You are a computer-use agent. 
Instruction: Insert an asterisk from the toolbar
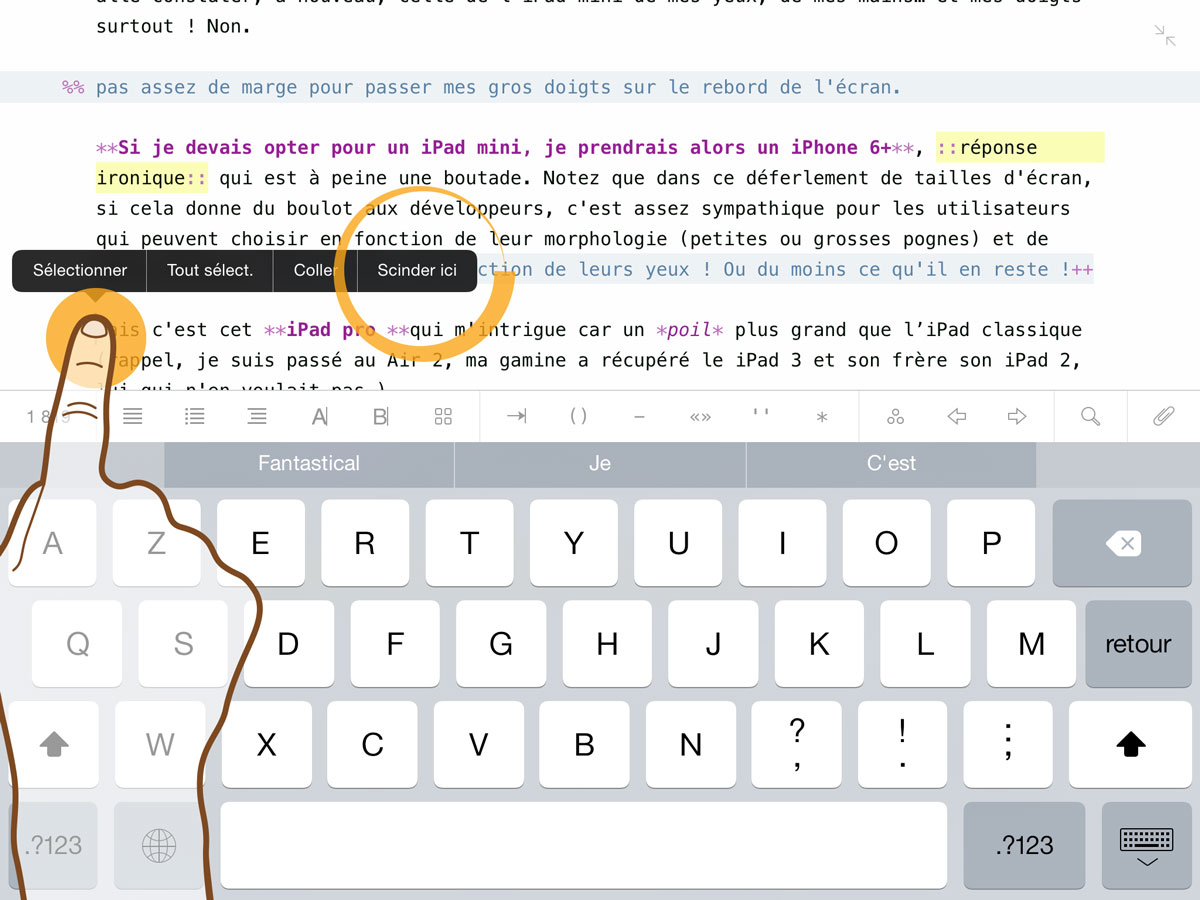point(822,418)
